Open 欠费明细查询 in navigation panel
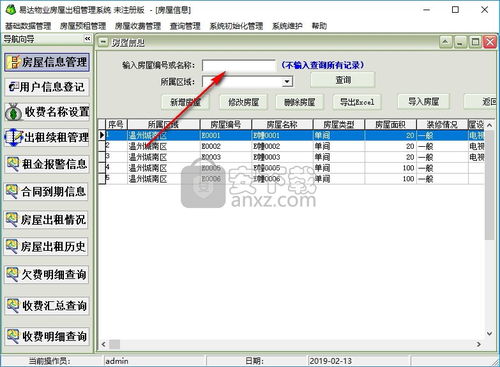 point(47,275)
